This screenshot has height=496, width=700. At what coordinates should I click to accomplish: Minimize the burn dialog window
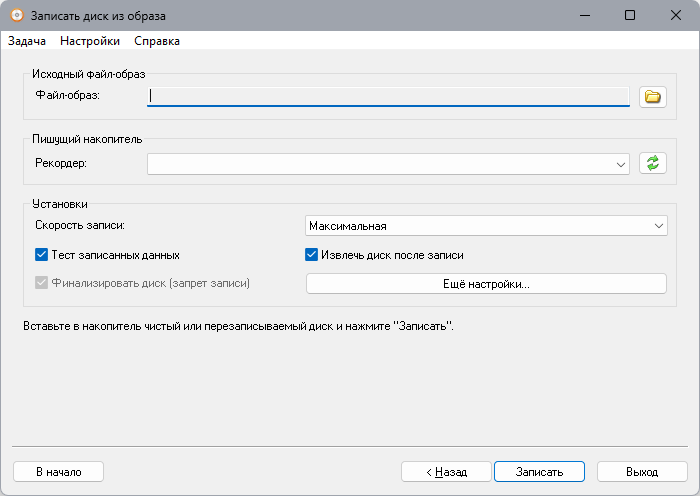tap(585, 15)
